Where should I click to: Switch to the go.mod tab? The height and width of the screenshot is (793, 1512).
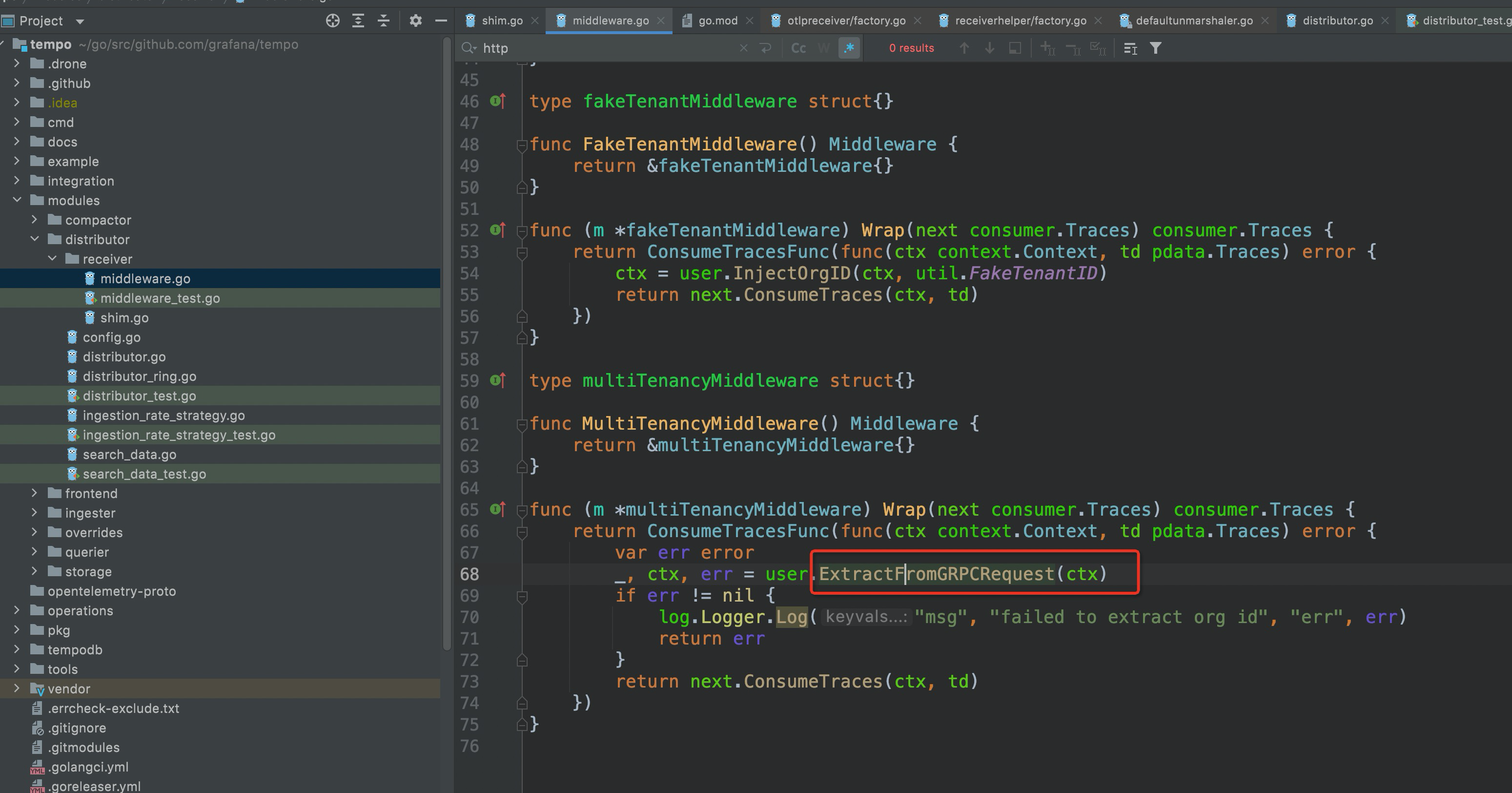[717, 21]
